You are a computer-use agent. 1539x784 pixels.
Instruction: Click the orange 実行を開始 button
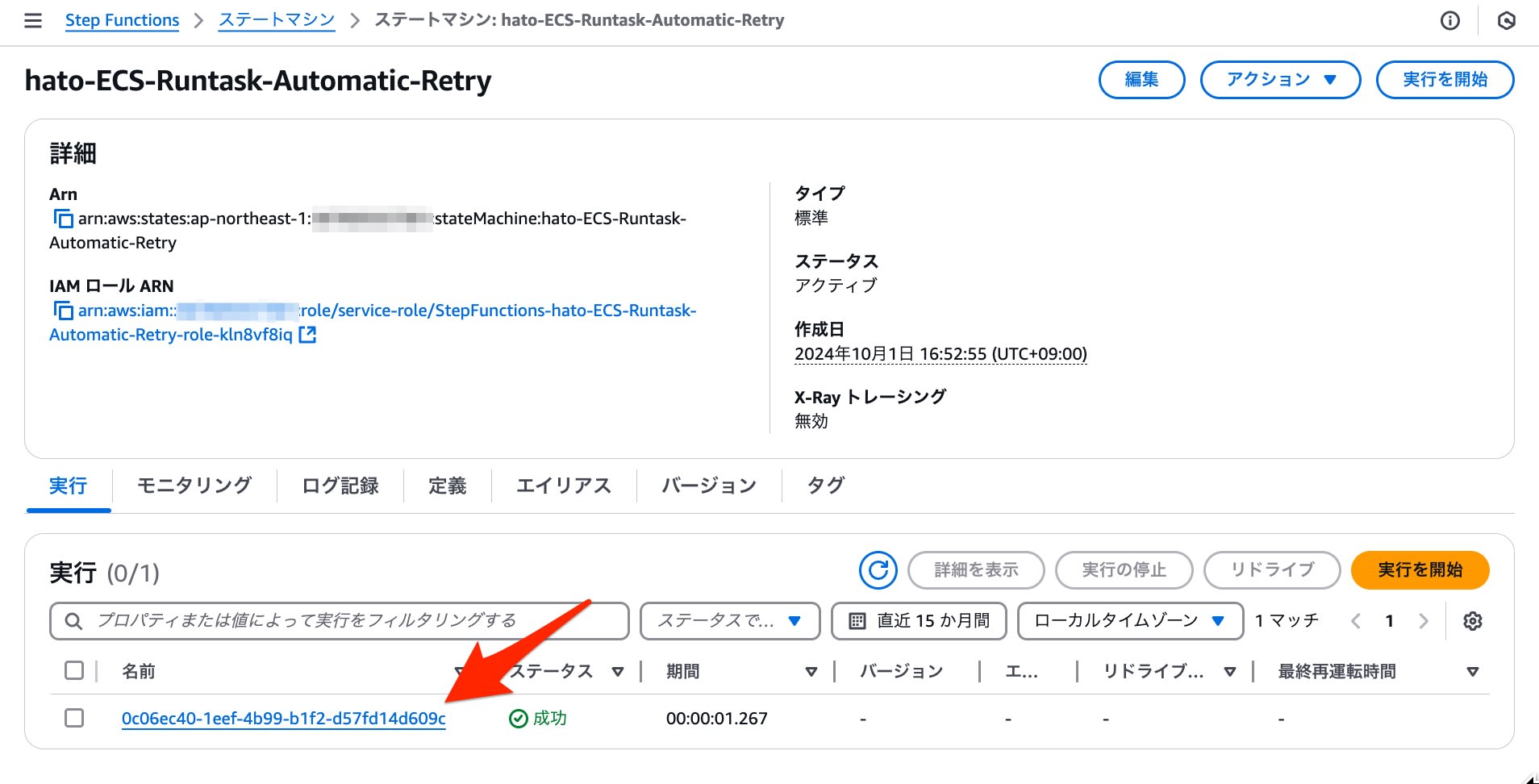tap(1420, 570)
